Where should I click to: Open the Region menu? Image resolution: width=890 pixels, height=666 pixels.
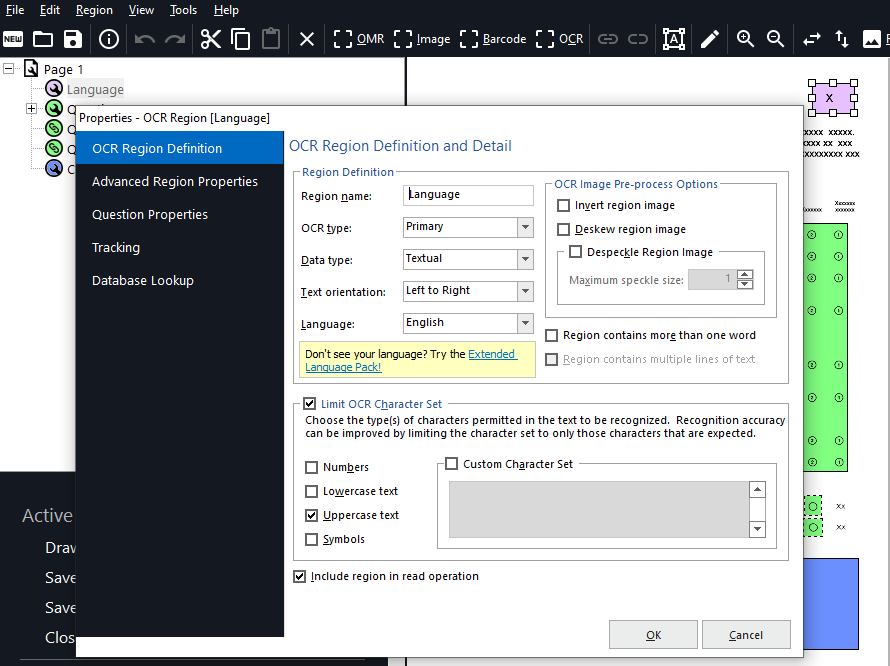click(x=94, y=10)
